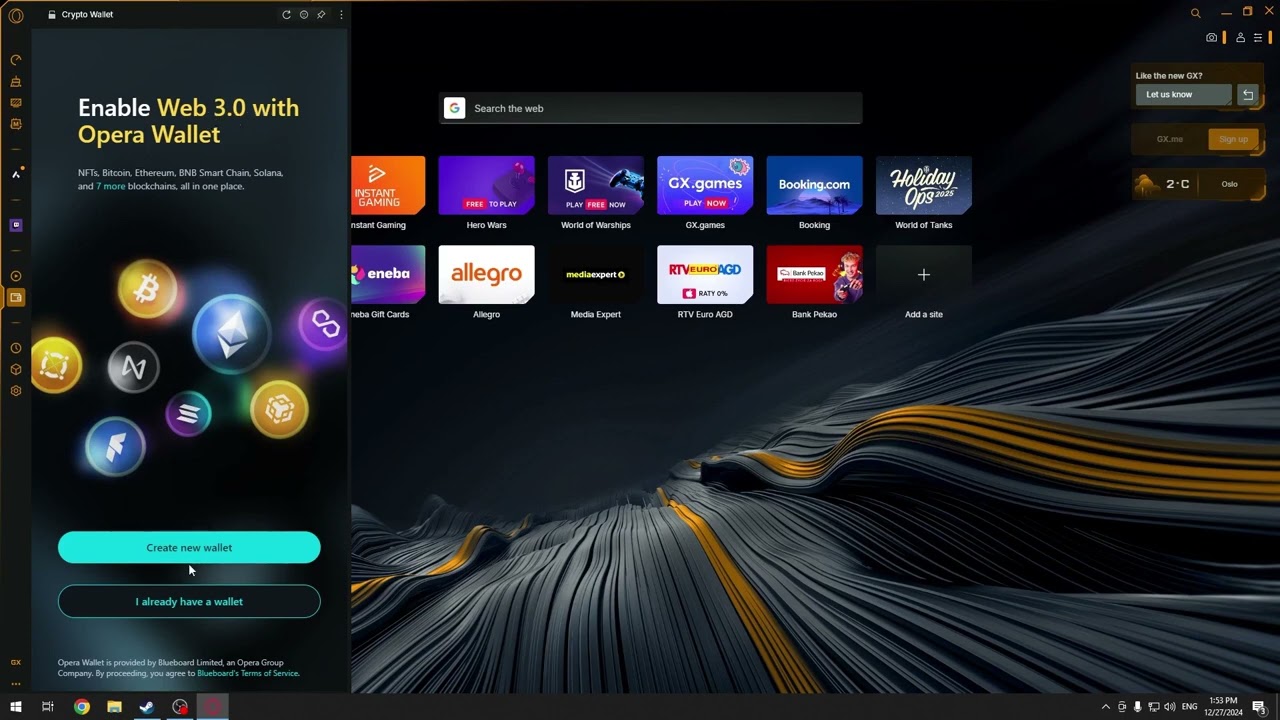Click the Ethereum coin graphic

231,335
